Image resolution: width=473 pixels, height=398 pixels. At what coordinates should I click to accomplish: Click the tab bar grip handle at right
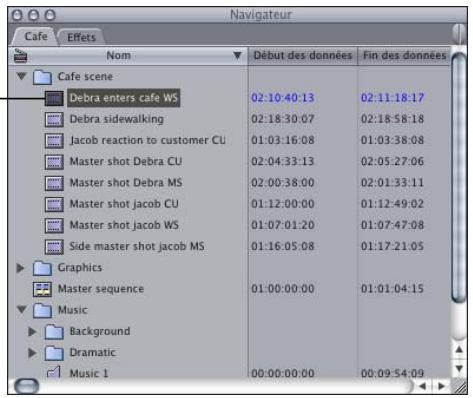pos(459,34)
